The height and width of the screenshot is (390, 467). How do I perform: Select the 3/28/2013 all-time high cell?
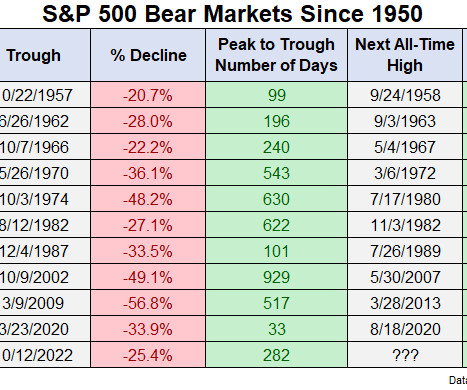tap(405, 303)
